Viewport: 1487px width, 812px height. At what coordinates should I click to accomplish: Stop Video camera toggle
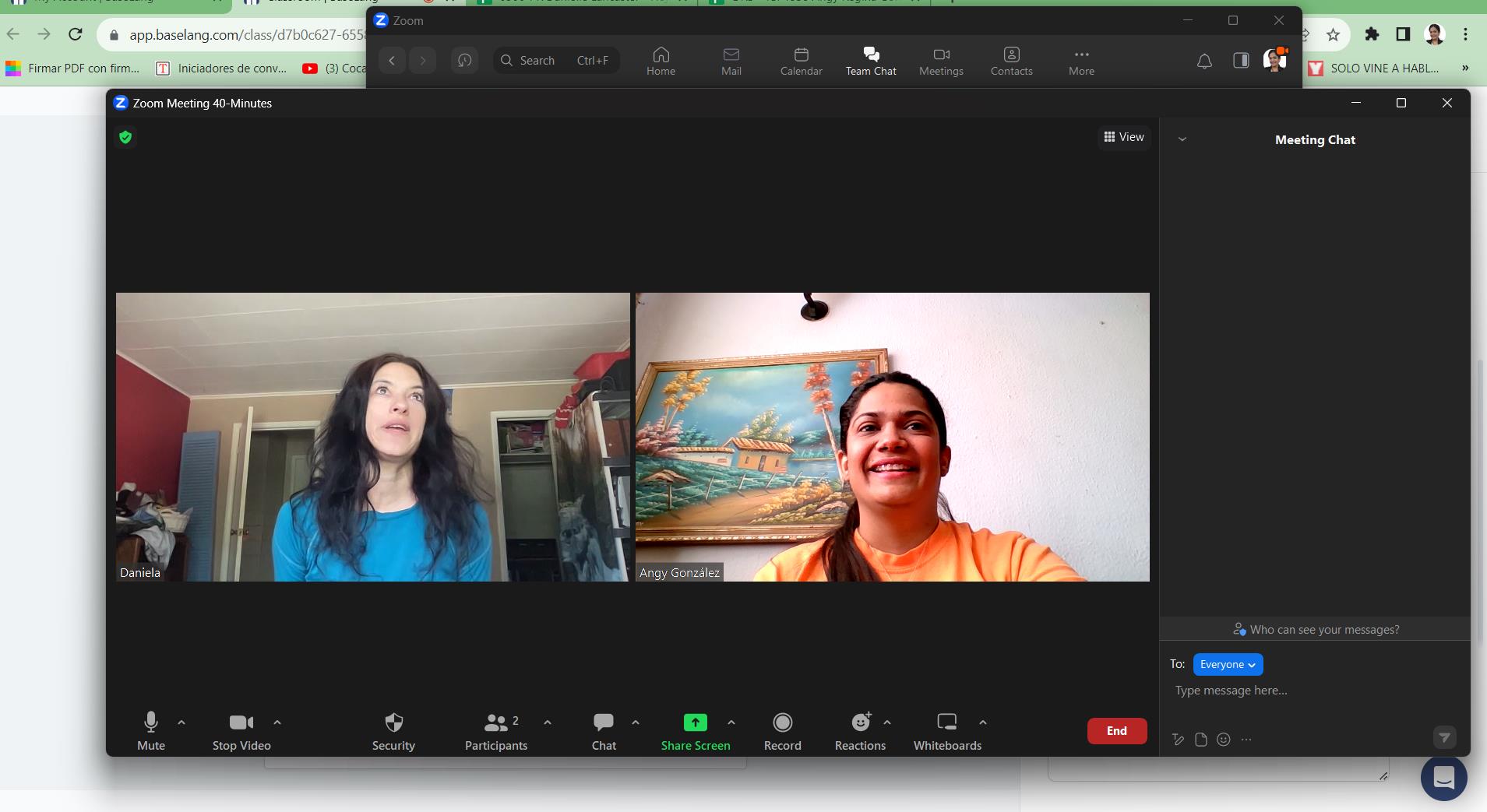[x=241, y=723]
